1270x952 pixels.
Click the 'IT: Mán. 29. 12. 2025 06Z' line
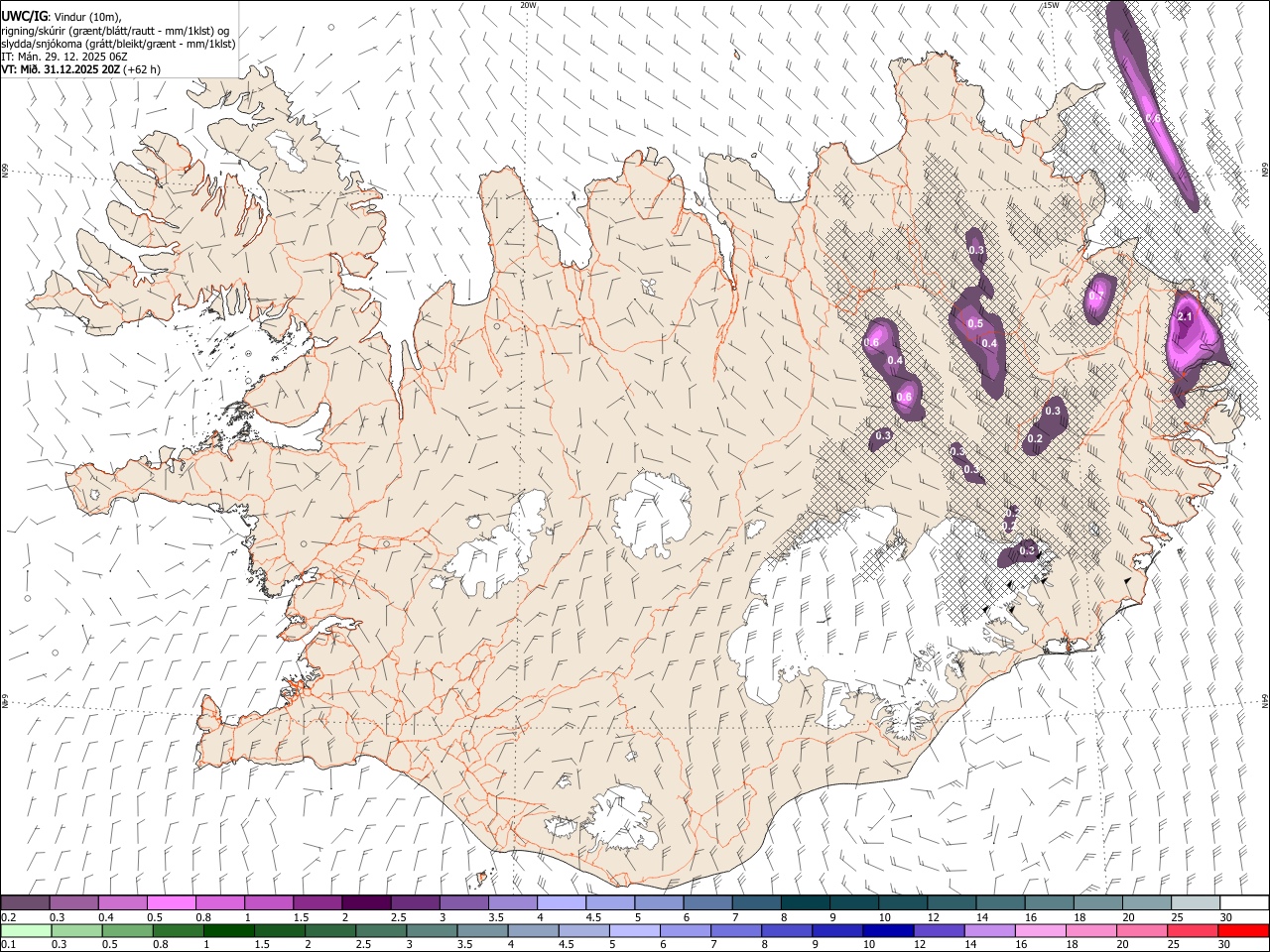pos(64,57)
